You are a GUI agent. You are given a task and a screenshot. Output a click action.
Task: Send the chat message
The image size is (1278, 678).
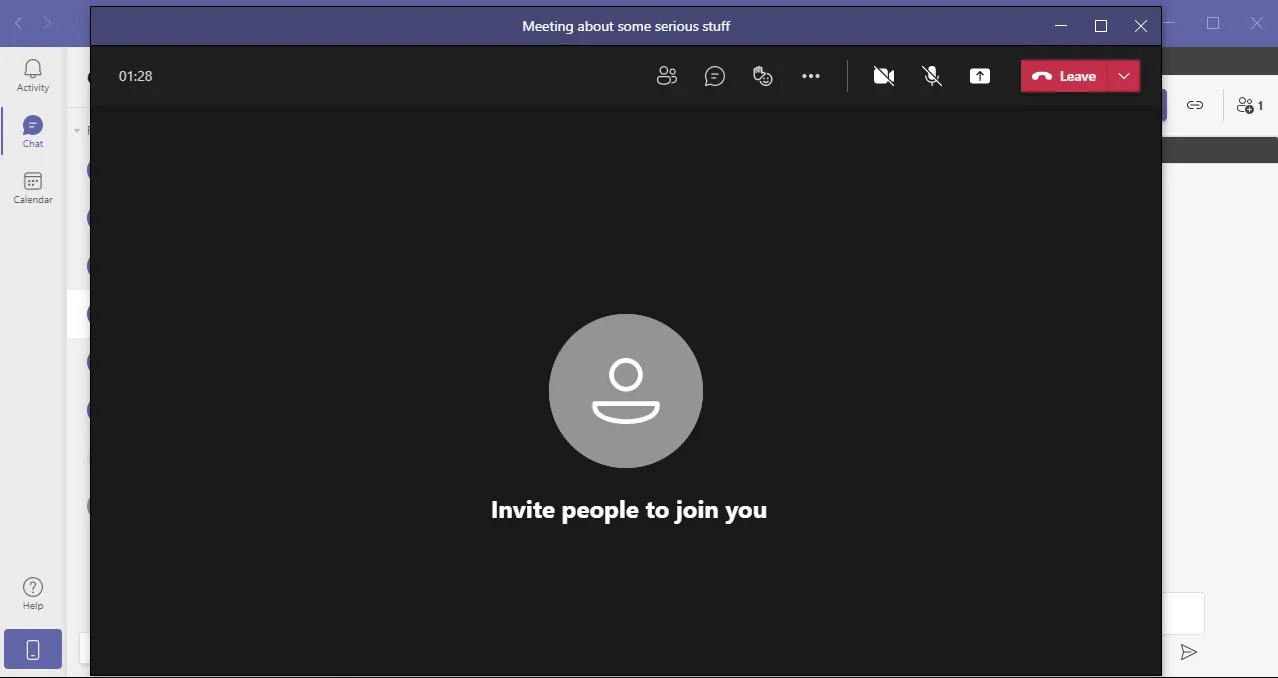[1189, 652]
